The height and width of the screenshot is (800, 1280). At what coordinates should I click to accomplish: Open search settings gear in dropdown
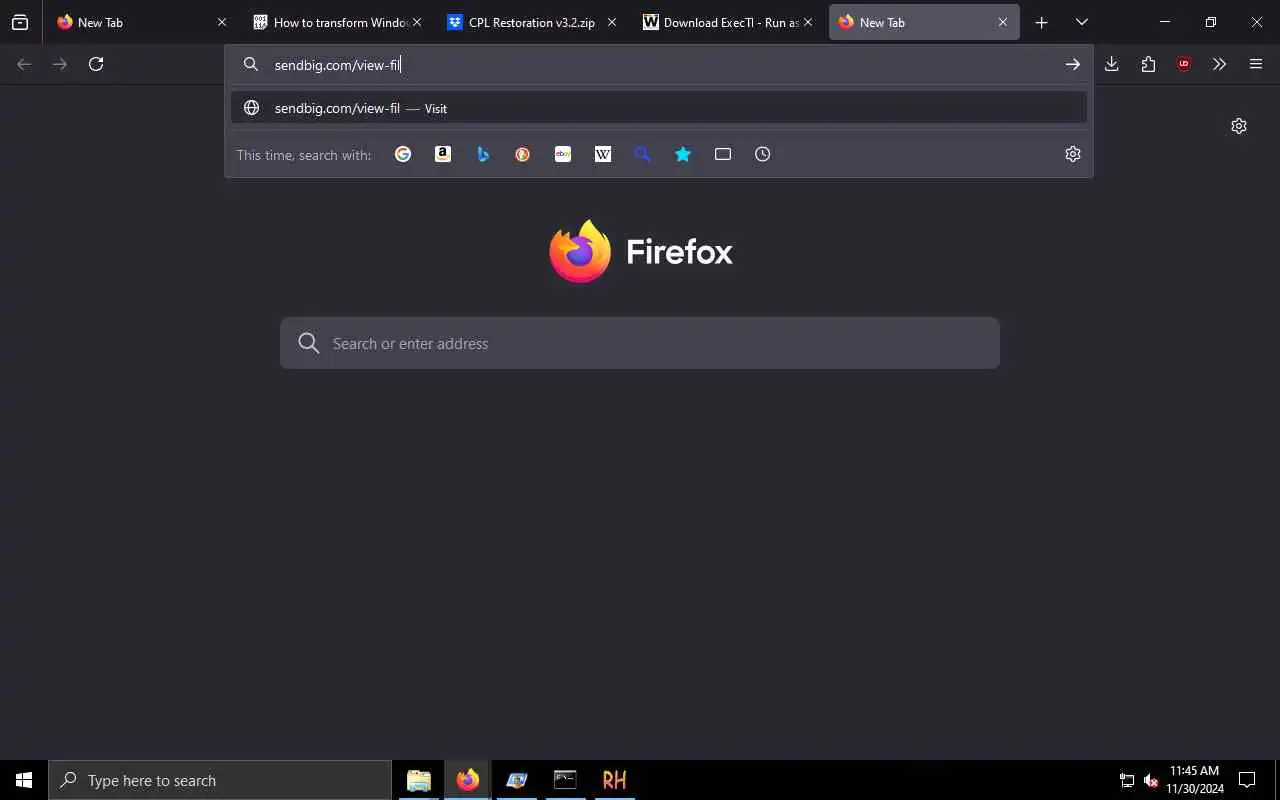point(1073,154)
